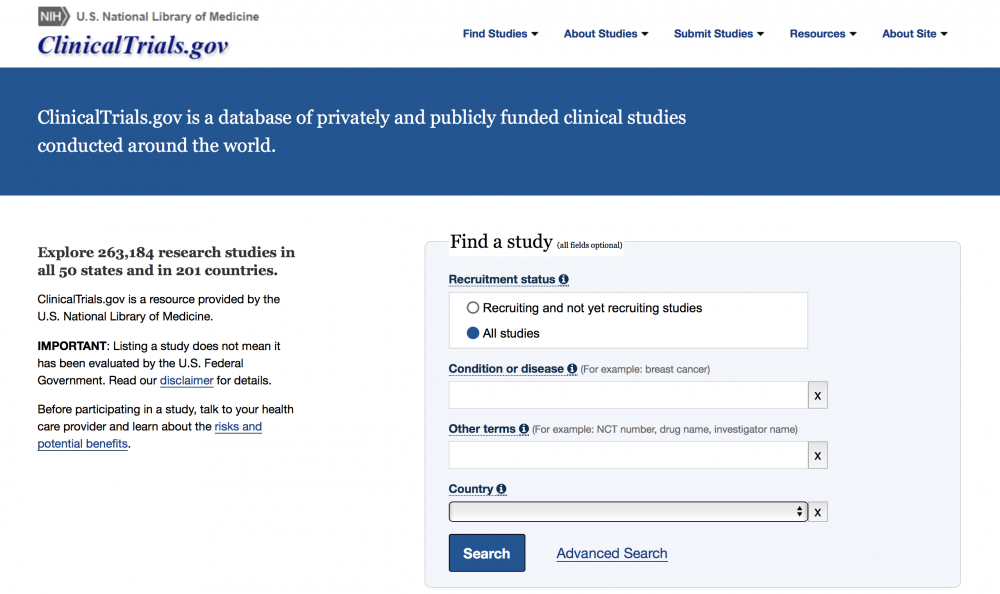This screenshot has height=594, width=1000.
Task: Click into the Condition or disease input
Action: (628, 396)
